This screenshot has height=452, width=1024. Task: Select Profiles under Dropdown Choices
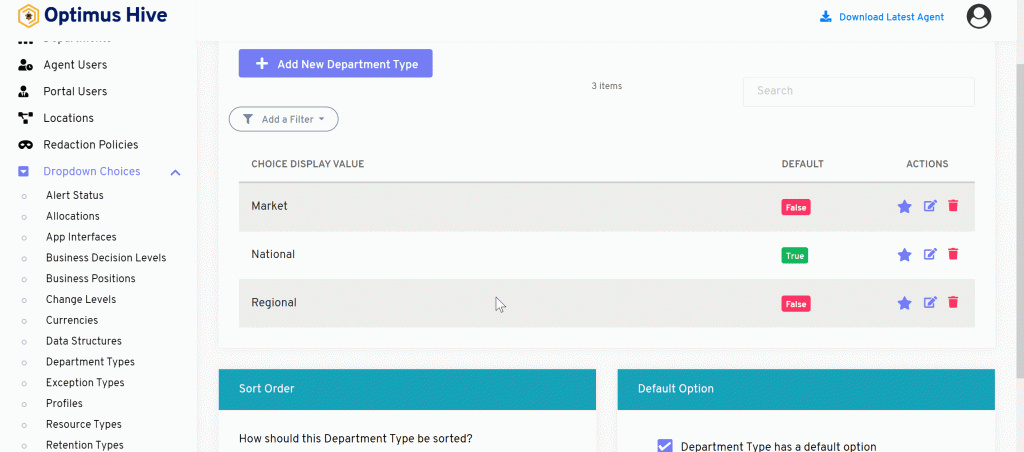[64, 404]
